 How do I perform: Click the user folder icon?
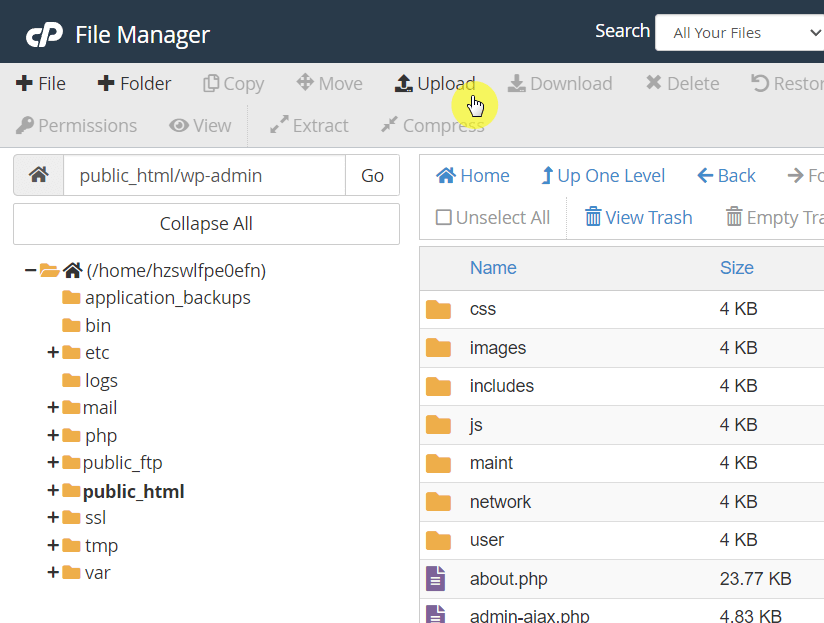click(x=438, y=541)
